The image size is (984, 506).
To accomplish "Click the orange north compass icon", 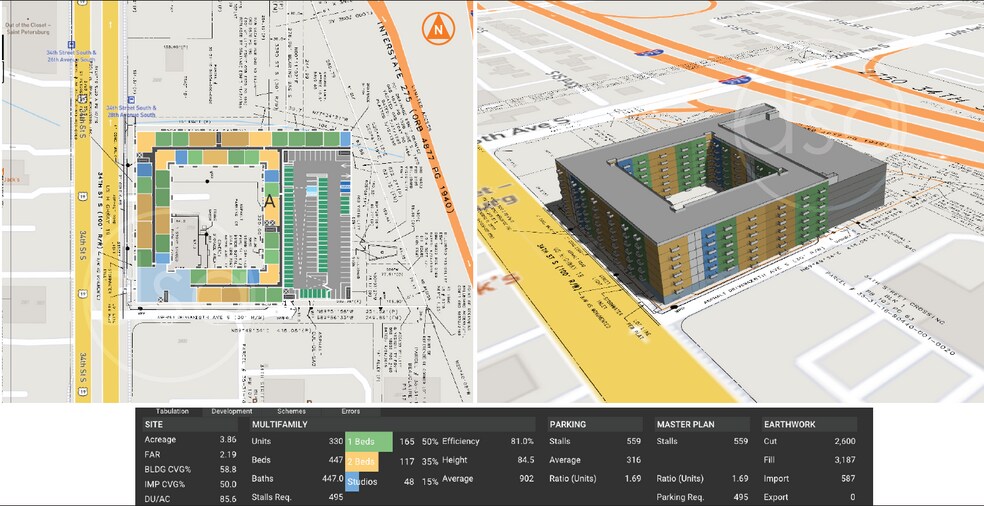I will click(x=435, y=28).
